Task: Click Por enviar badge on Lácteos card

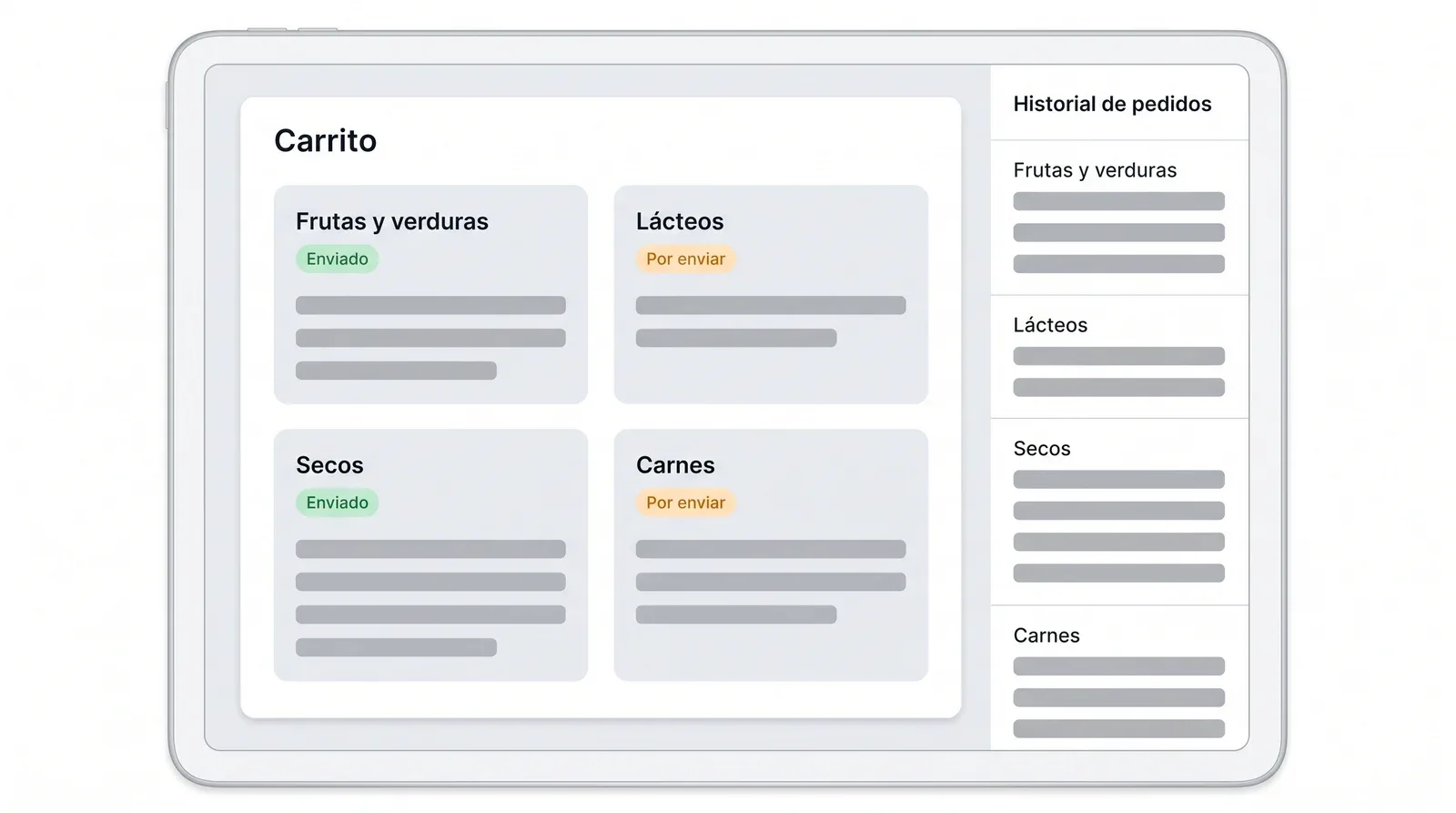Action: [685, 259]
